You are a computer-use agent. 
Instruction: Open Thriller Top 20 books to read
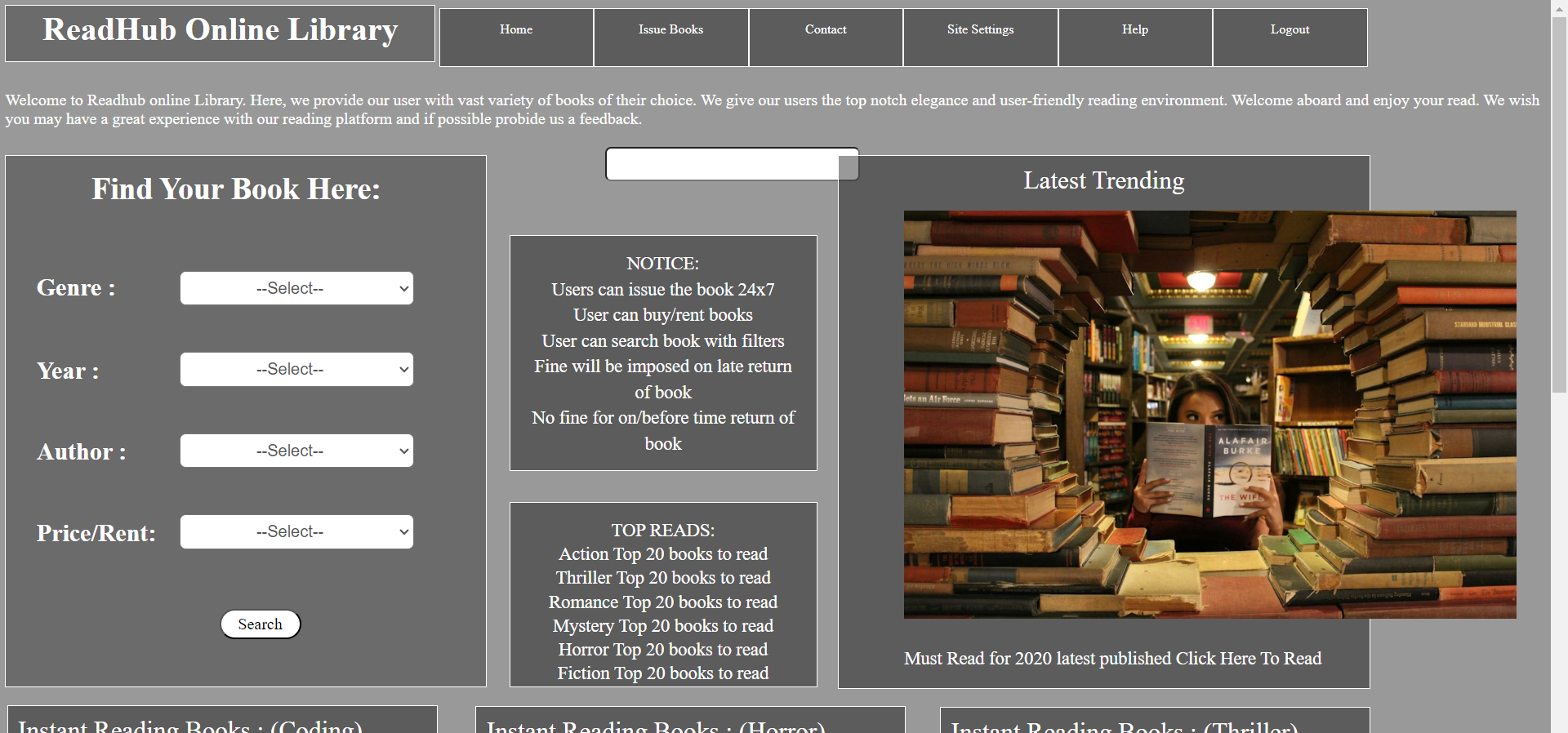(663, 578)
